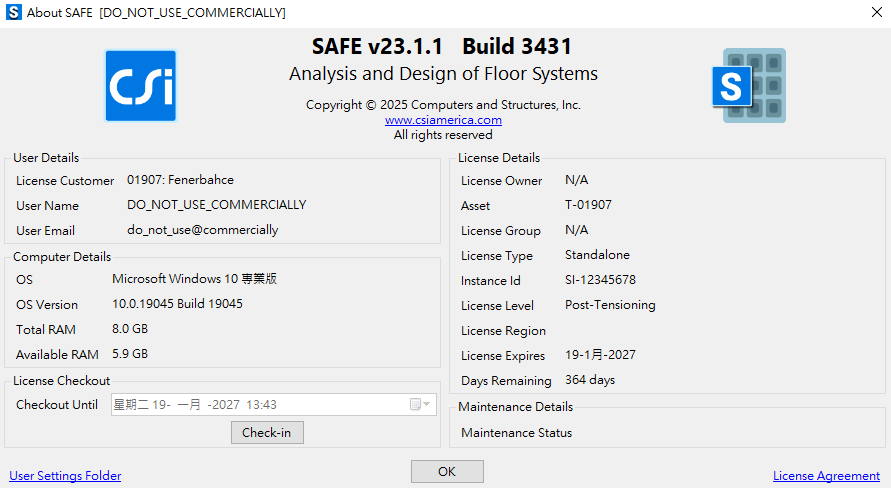The image size is (891, 488).
Task: Click the OS Version label
Action: click(47, 305)
